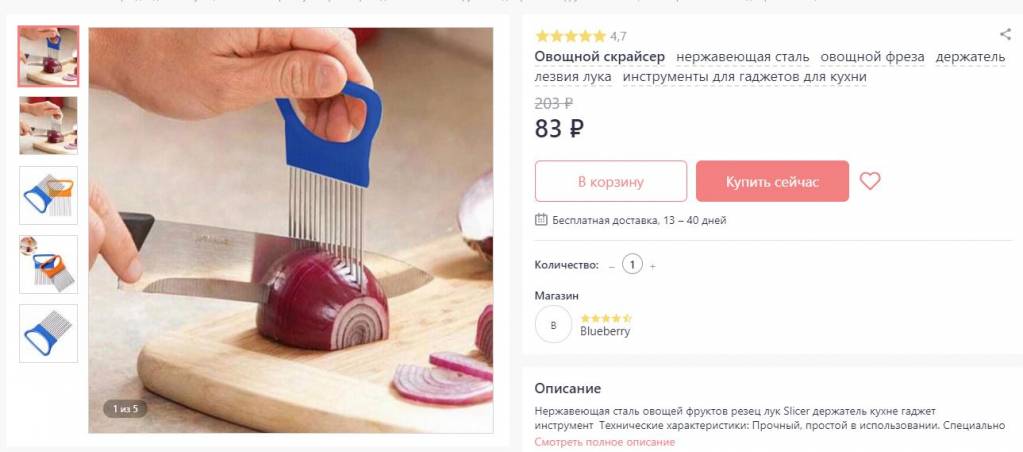Click the quantity value field
1023x452 pixels.
[x=632, y=265]
